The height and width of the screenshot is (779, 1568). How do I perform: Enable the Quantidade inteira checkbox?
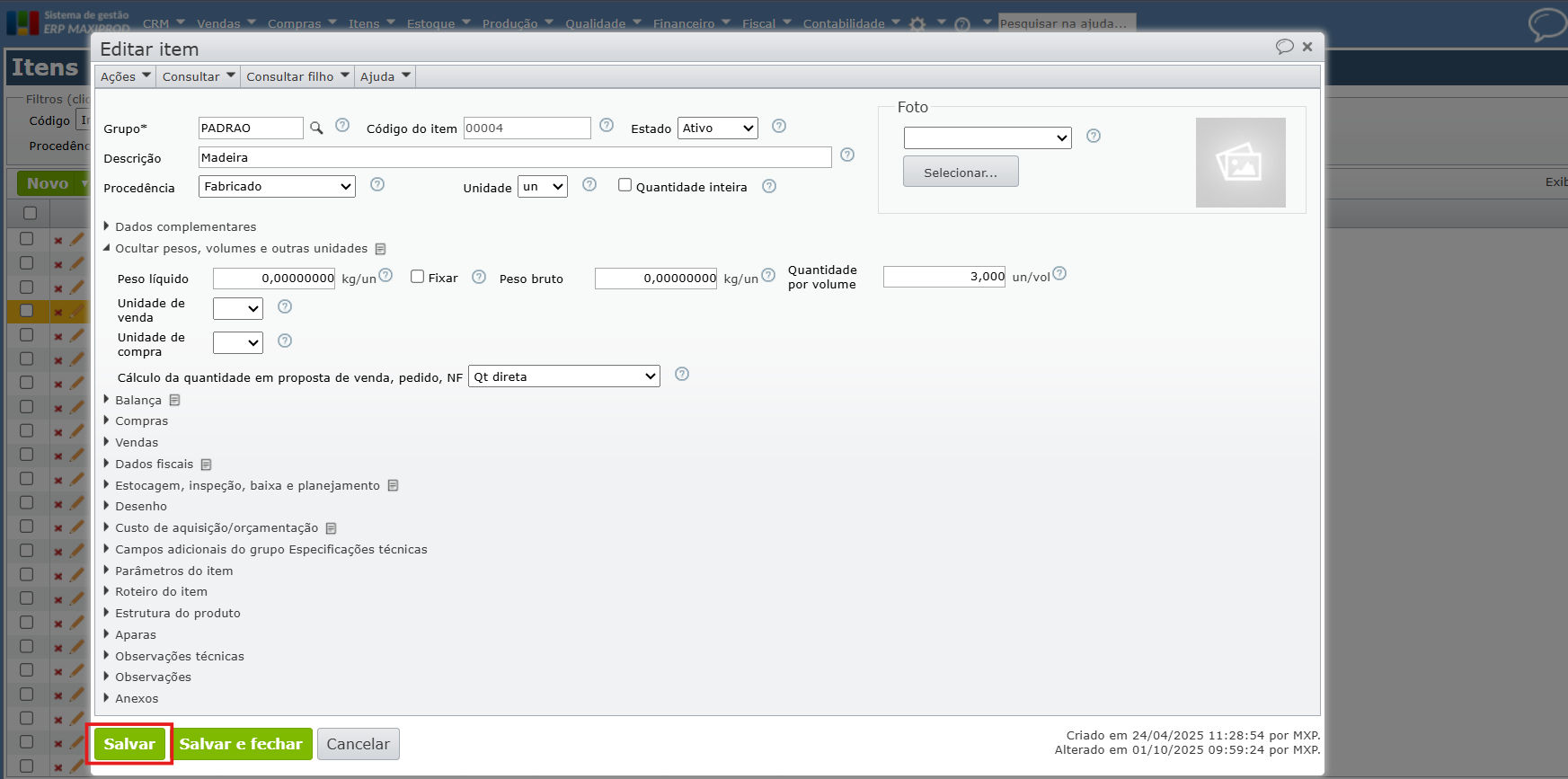(625, 185)
